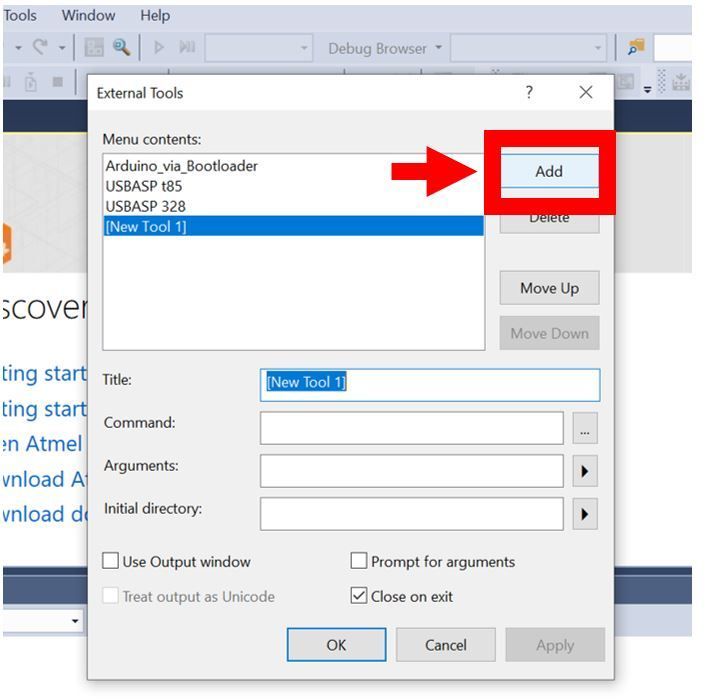The width and height of the screenshot is (707, 699).
Task: Click the Find in Files magnifier icon
Action: pyautogui.click(x=121, y=47)
